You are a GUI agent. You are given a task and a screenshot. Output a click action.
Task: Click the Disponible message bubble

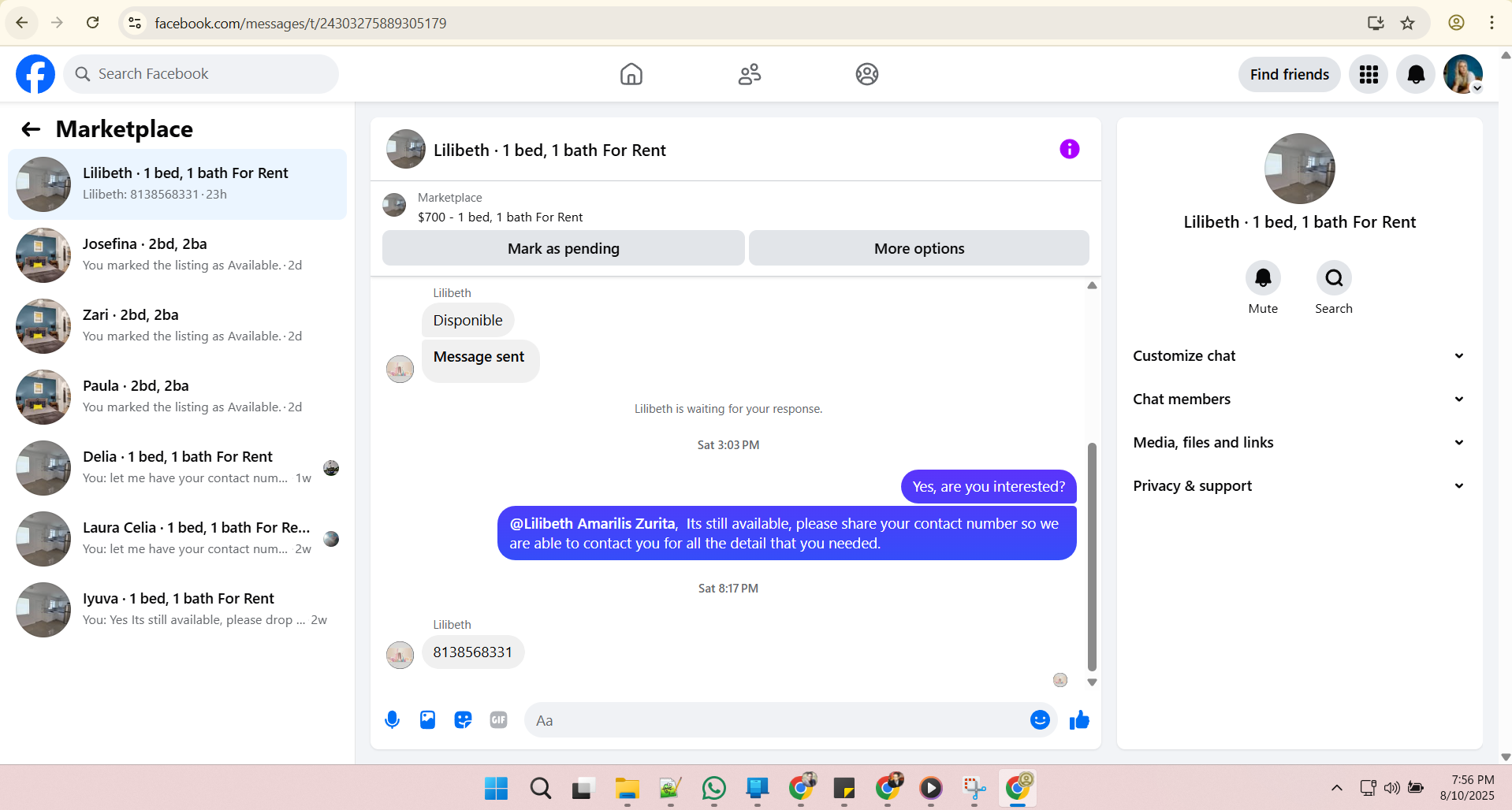pyautogui.click(x=467, y=321)
